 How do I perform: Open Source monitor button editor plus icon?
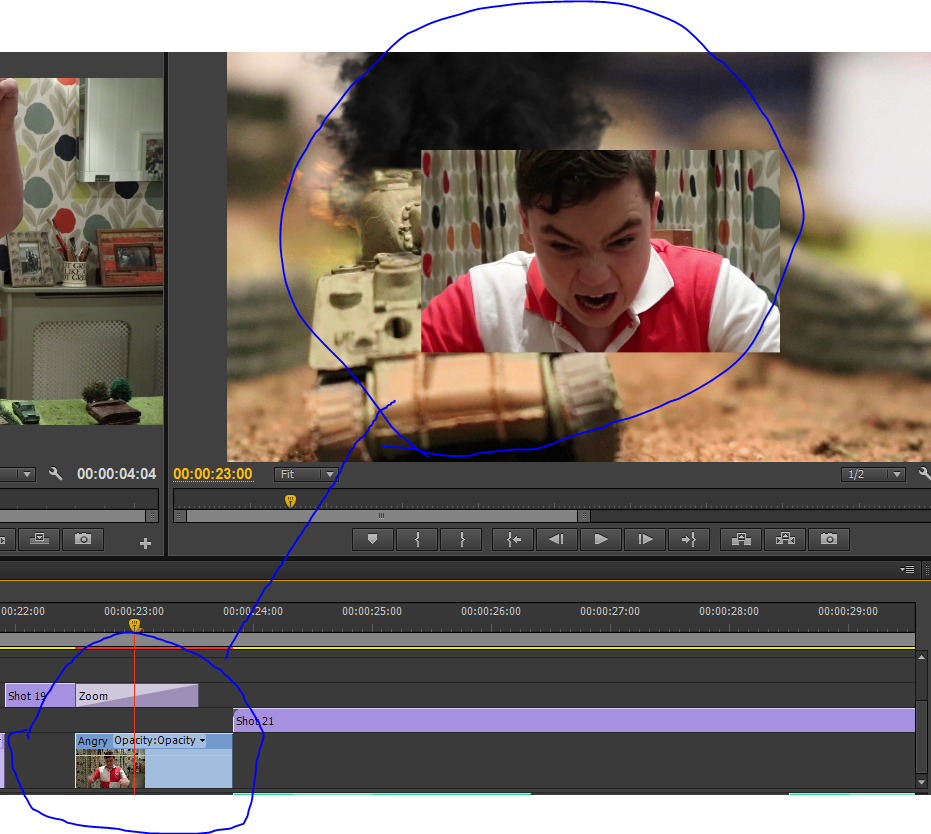pyautogui.click(x=145, y=543)
